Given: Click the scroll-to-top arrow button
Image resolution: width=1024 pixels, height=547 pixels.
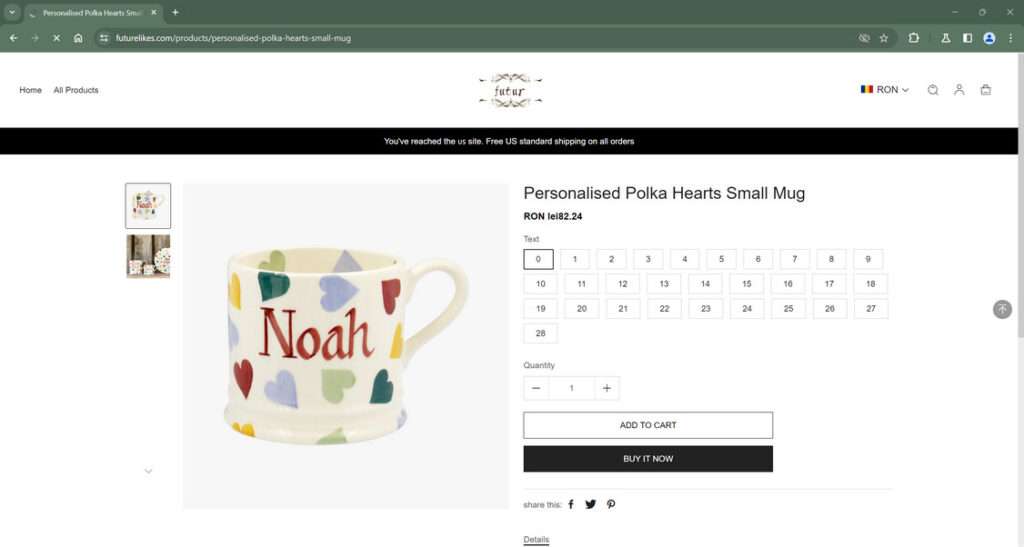Looking at the screenshot, I should click(1002, 309).
